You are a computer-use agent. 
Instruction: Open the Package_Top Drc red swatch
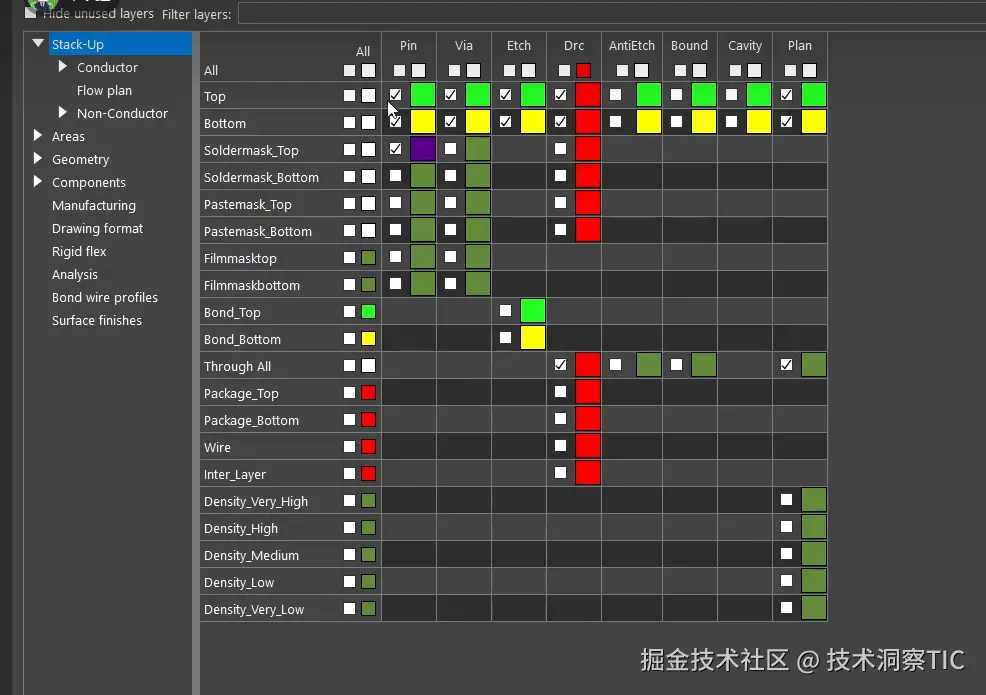click(588, 392)
